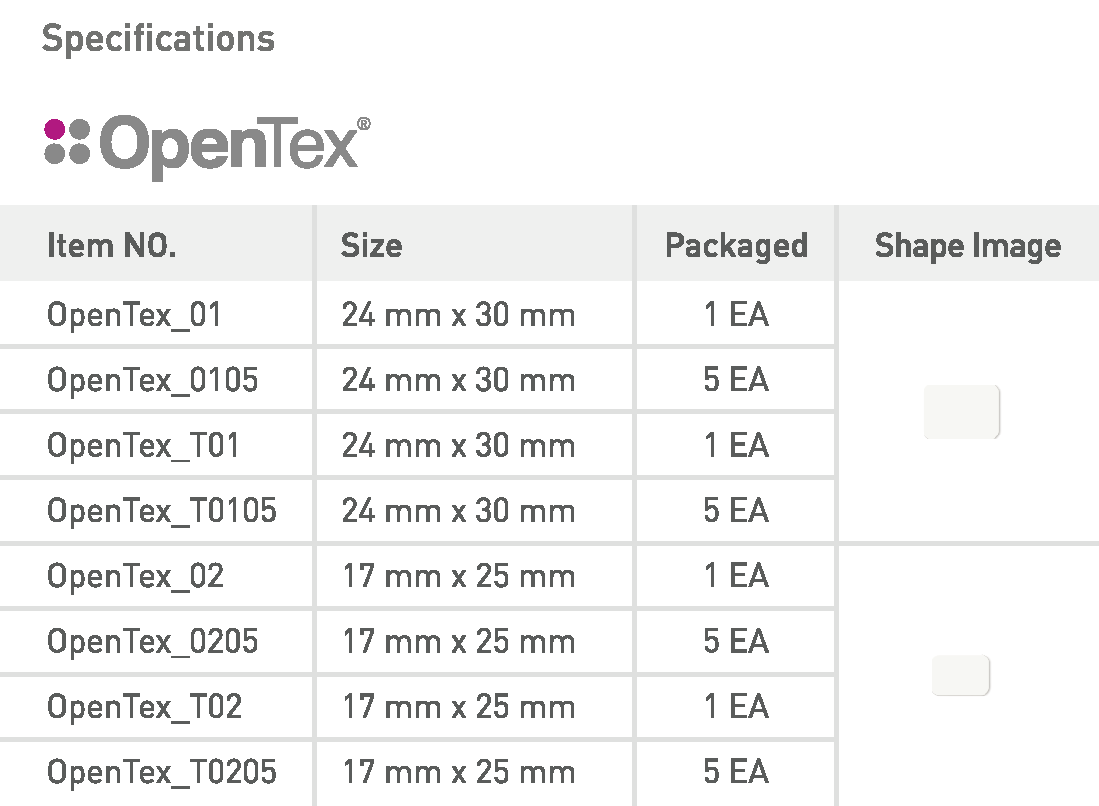Click item OpenTex_T02
The width and height of the screenshot is (1099, 806).
tap(144, 707)
